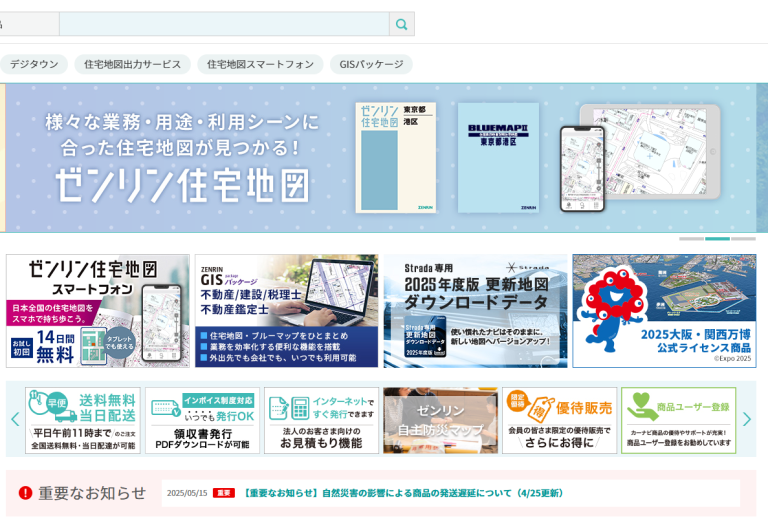
Task: Open 2025大阪・関西万博 licensed goods banner
Action: (664, 311)
